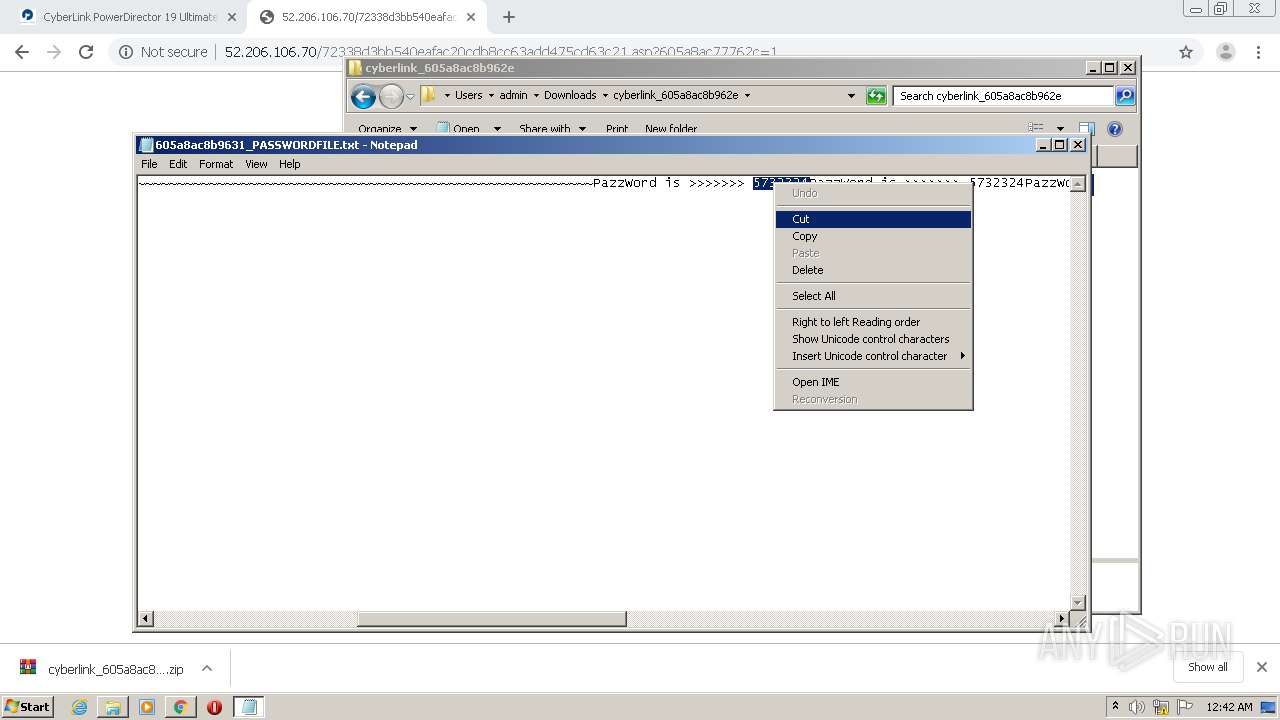Open Notepad View menu
Screen dimensions: 1280x720
tap(256, 164)
